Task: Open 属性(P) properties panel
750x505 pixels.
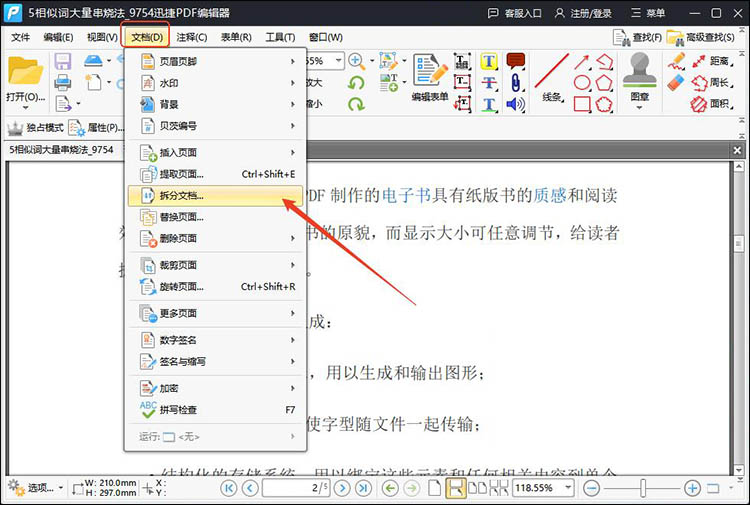Action: pyautogui.click(x=96, y=128)
